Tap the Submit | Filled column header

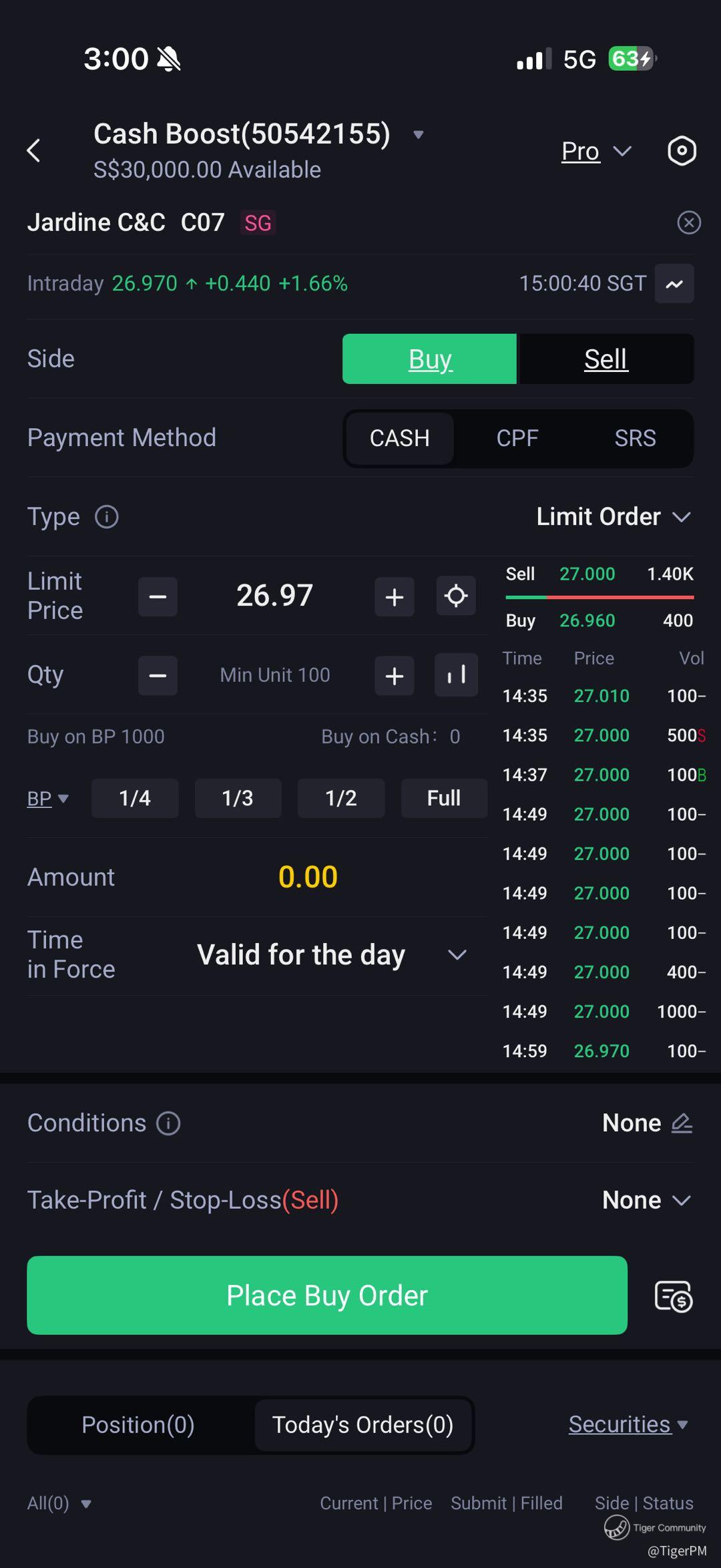(507, 1503)
